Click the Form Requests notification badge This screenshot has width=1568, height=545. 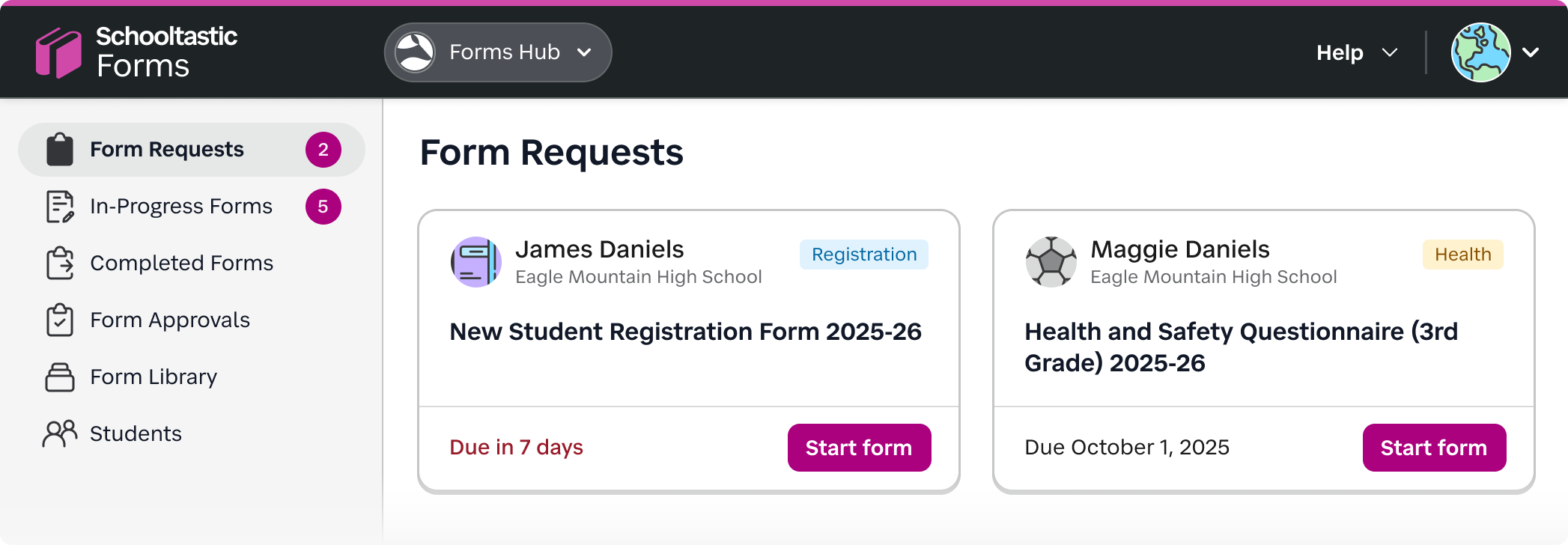323,149
